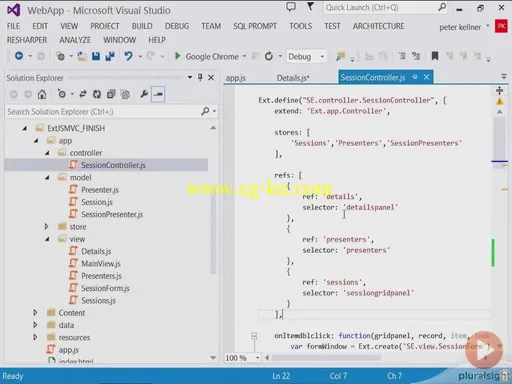Viewport: 512px width, 384px height.
Task: Open the Solution Explorer window options dropdown
Action: [190, 77]
